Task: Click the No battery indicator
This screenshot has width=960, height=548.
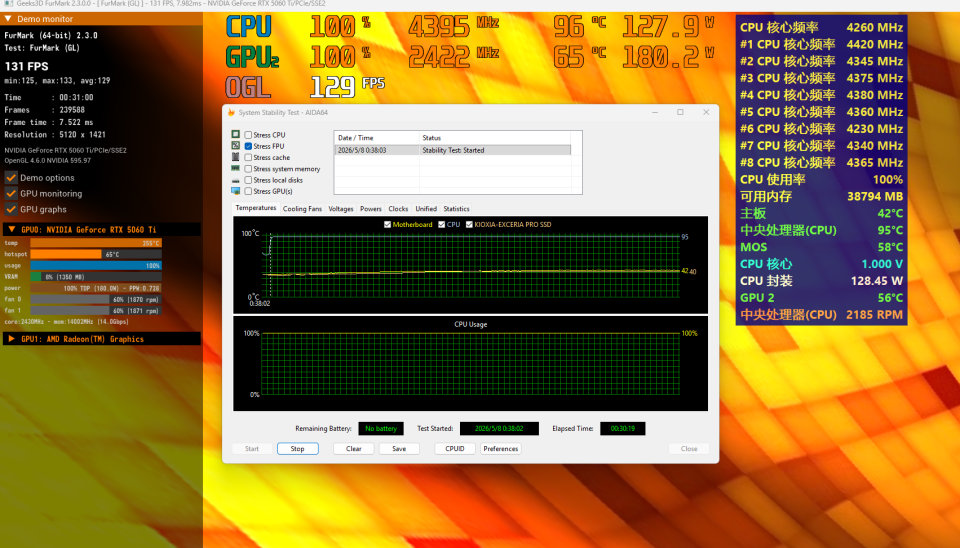Action: pyautogui.click(x=381, y=429)
